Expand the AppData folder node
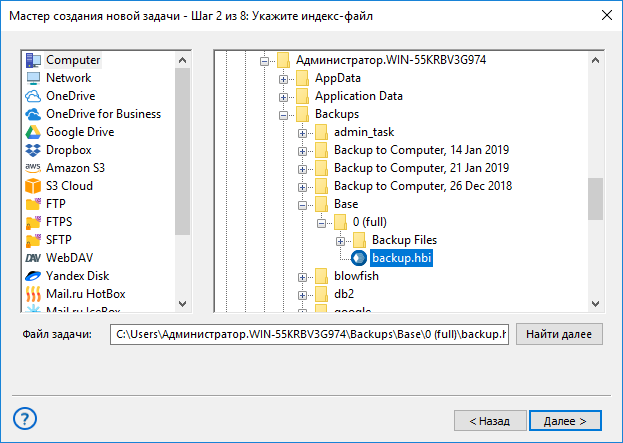 coord(283,79)
